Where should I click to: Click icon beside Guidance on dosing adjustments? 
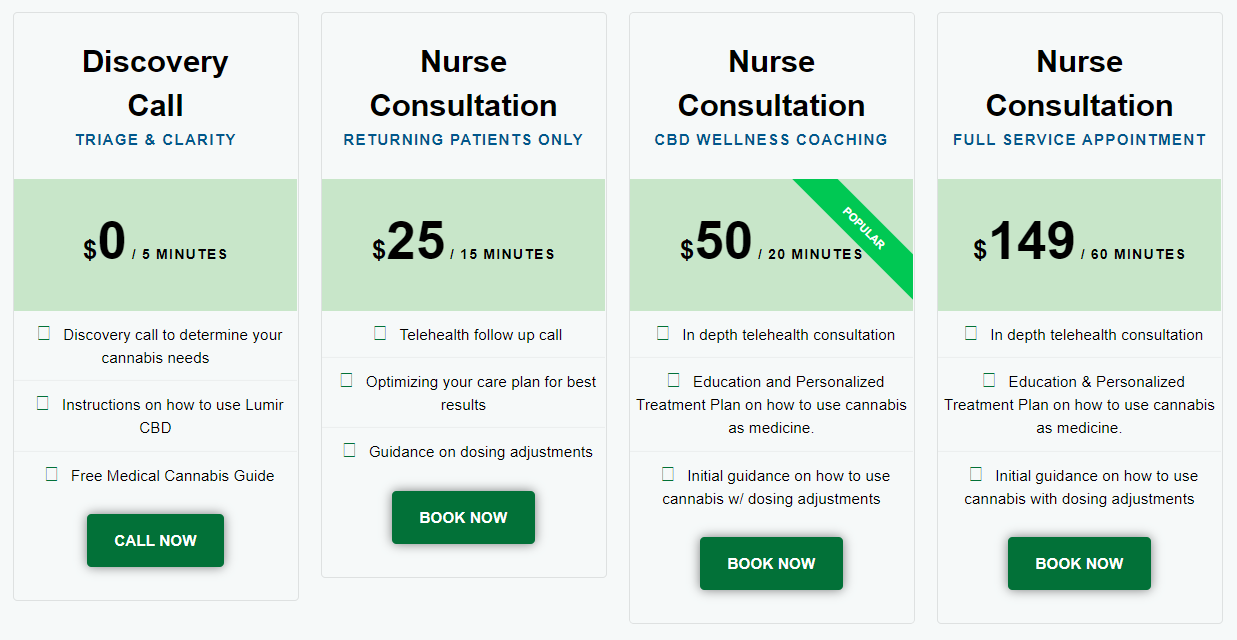(x=350, y=450)
